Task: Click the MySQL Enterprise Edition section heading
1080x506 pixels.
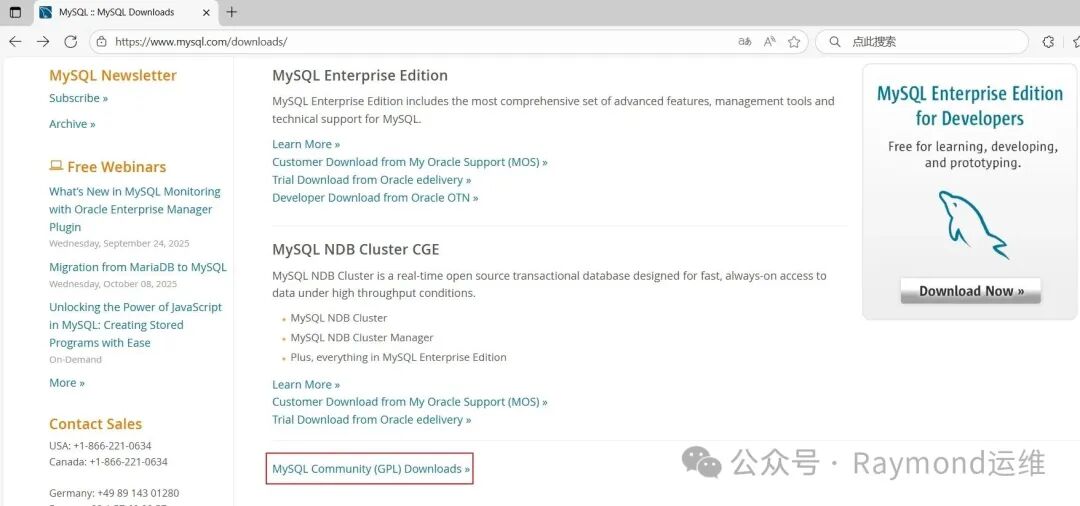Action: [360, 76]
